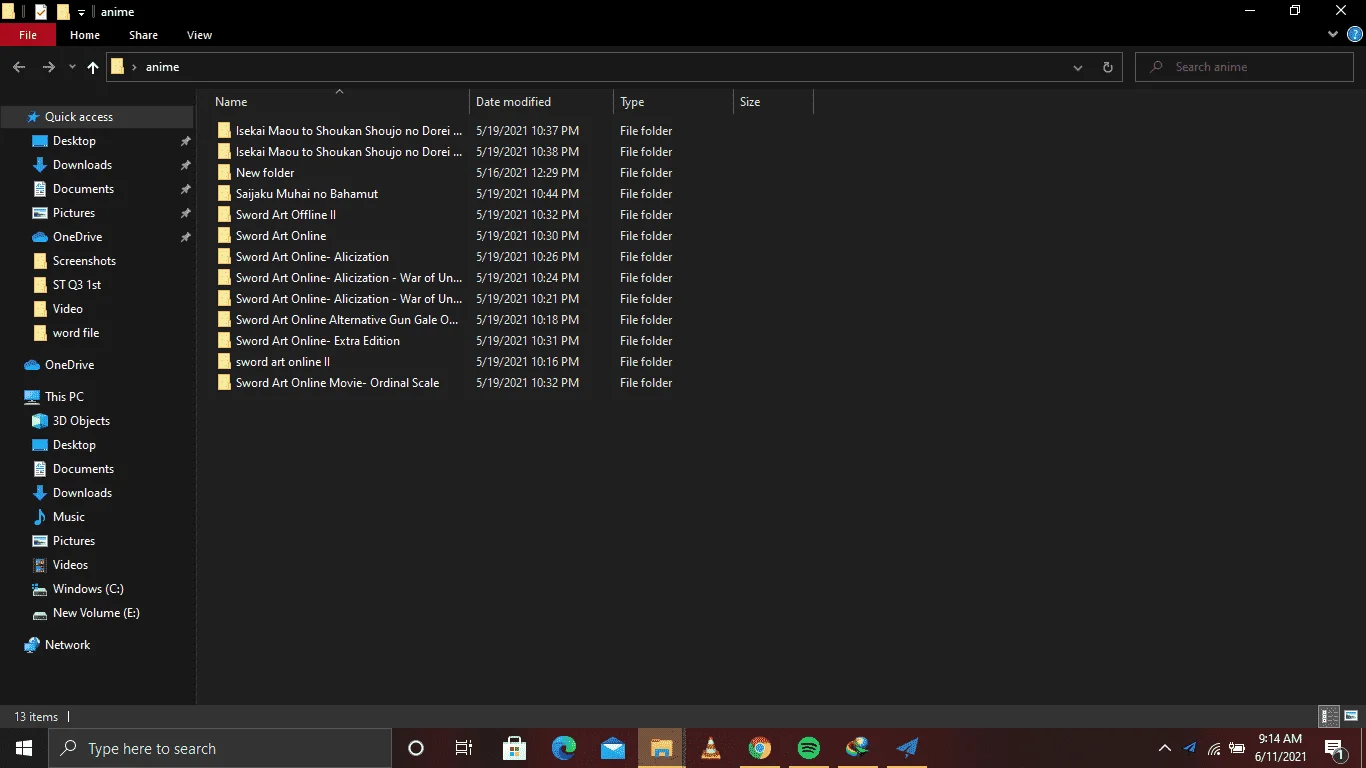Open VLC media player from taskbar
The width and height of the screenshot is (1366, 768).
(711, 748)
